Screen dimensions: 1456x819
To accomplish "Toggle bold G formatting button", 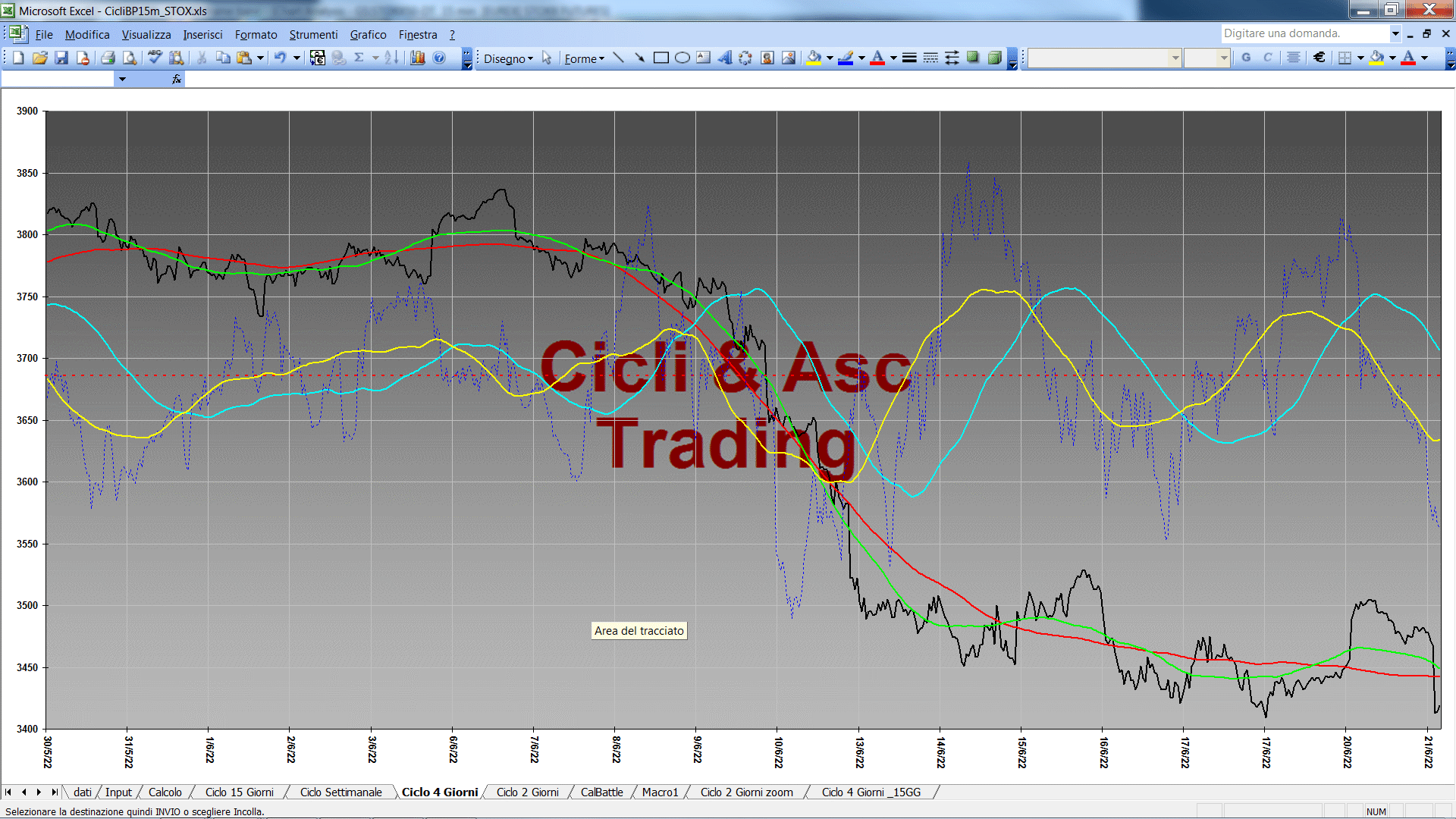I will click(1246, 58).
